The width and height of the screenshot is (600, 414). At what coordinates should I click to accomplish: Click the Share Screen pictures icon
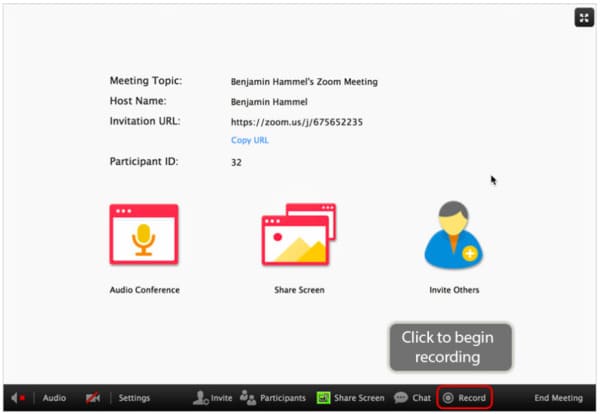[x=299, y=235]
